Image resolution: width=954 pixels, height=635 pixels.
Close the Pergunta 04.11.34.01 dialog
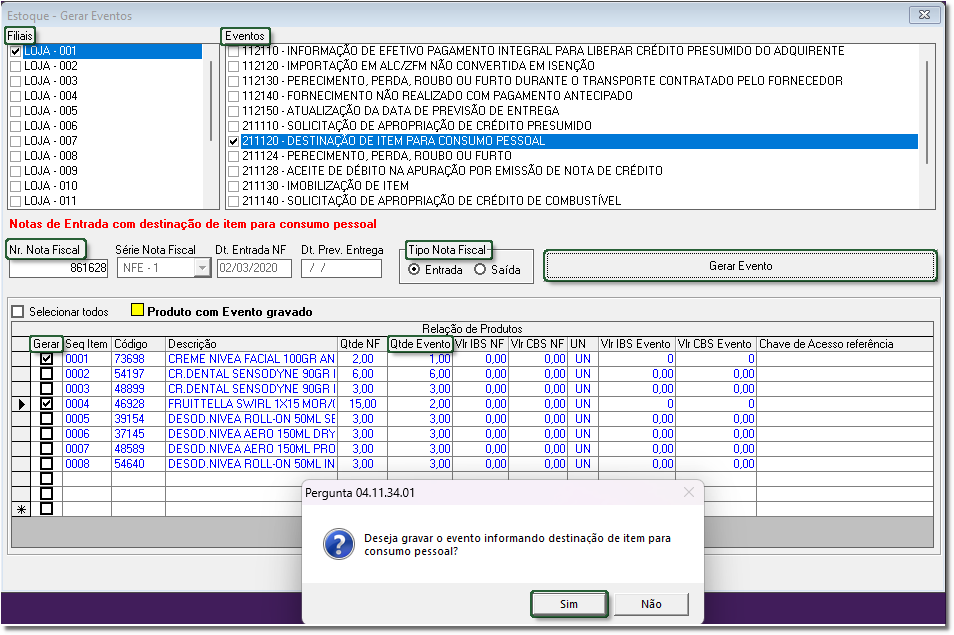pyautogui.click(x=689, y=492)
